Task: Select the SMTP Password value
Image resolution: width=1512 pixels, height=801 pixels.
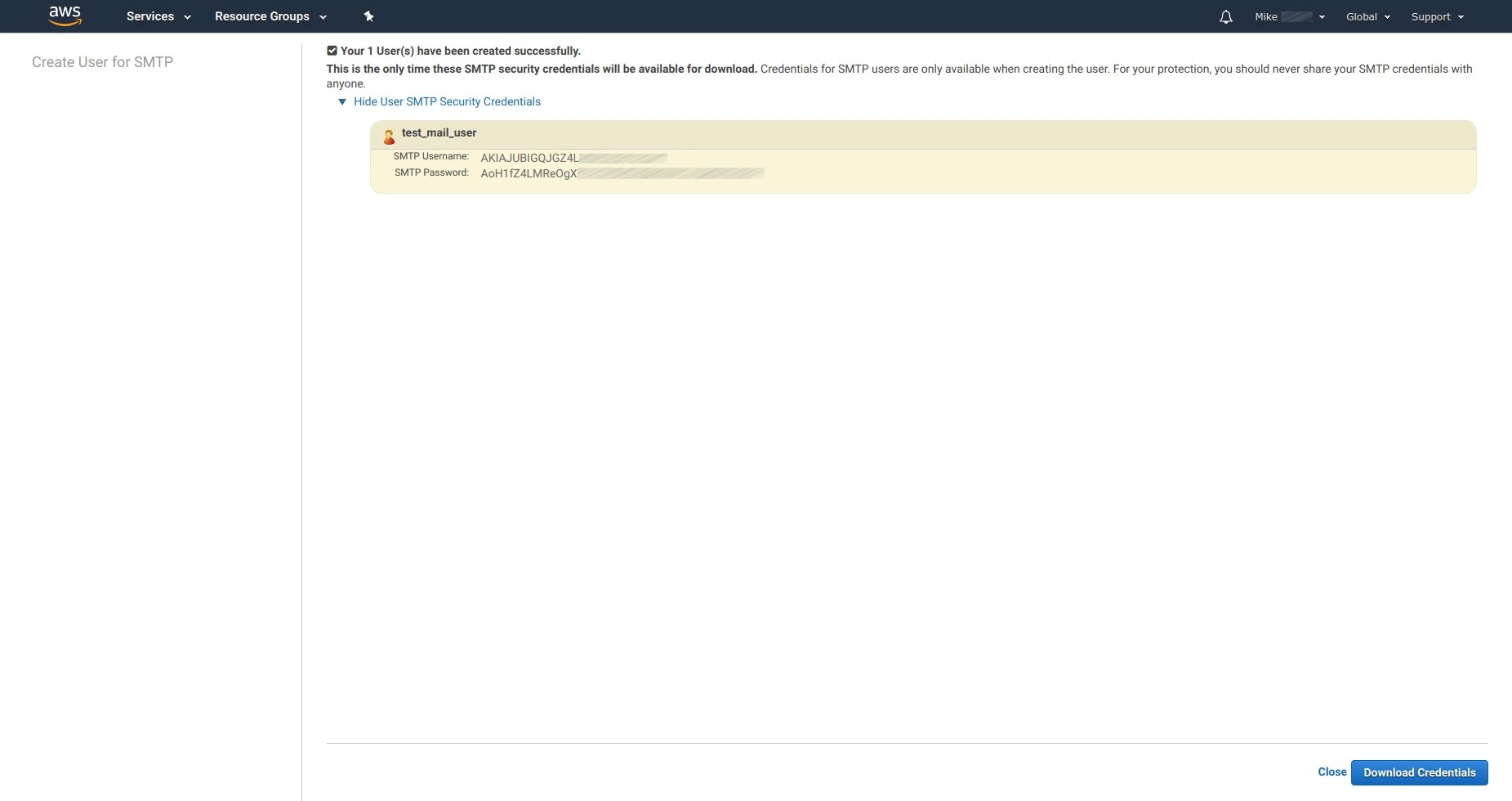Action: [621, 172]
